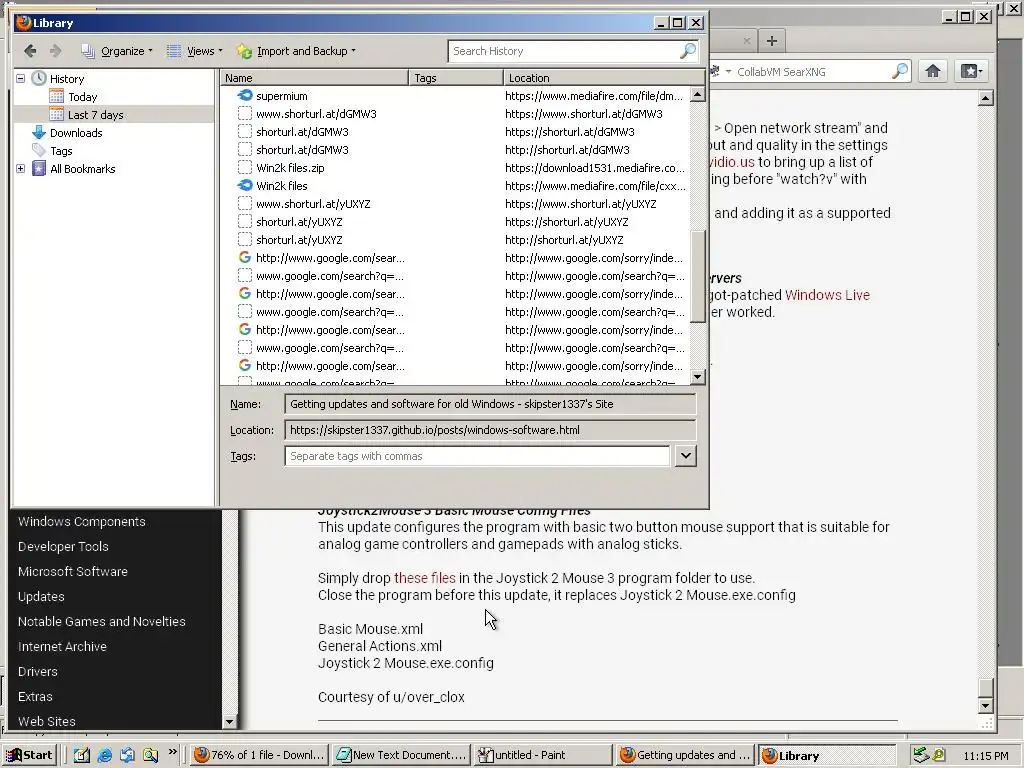Click the All Bookmarks star icon

click(x=39, y=168)
